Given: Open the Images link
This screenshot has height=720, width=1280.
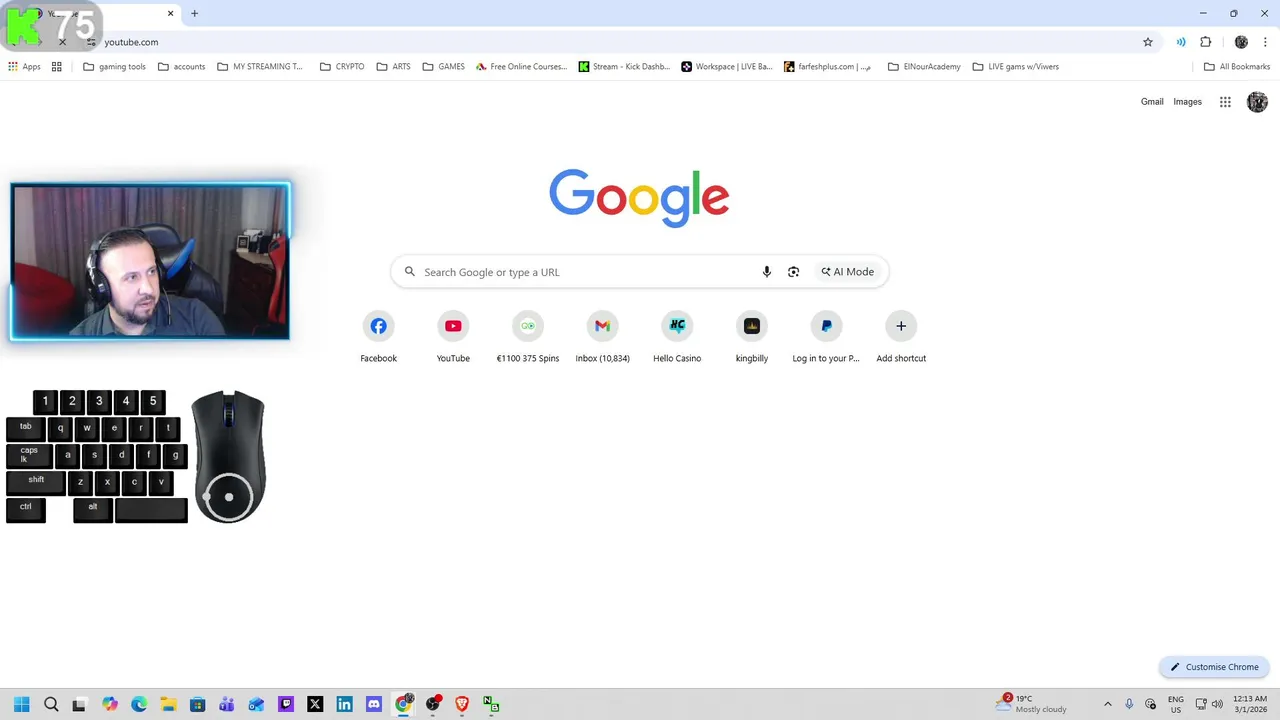Looking at the screenshot, I should point(1187,102).
